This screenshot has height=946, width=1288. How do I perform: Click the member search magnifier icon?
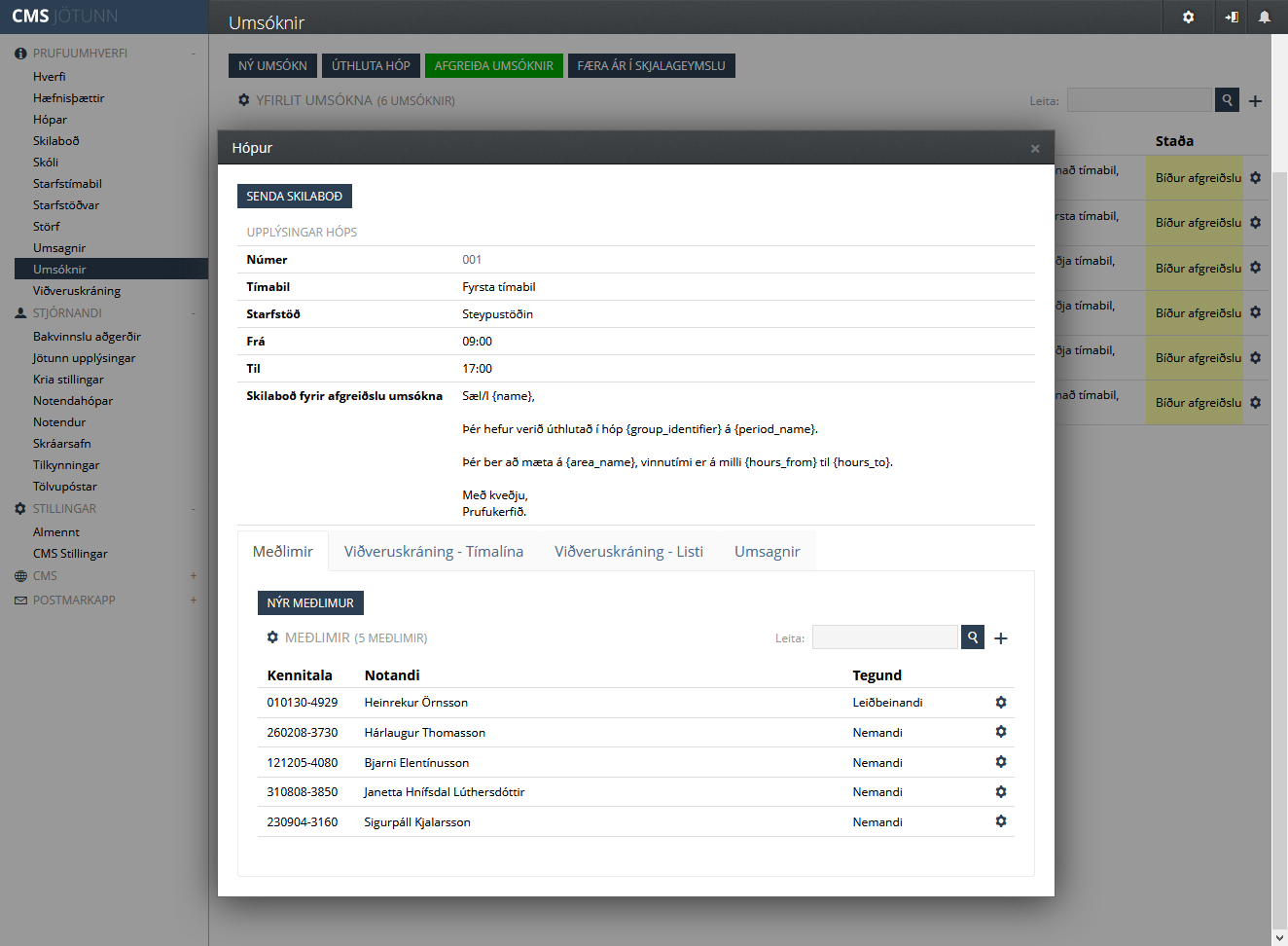pyautogui.click(x=972, y=637)
